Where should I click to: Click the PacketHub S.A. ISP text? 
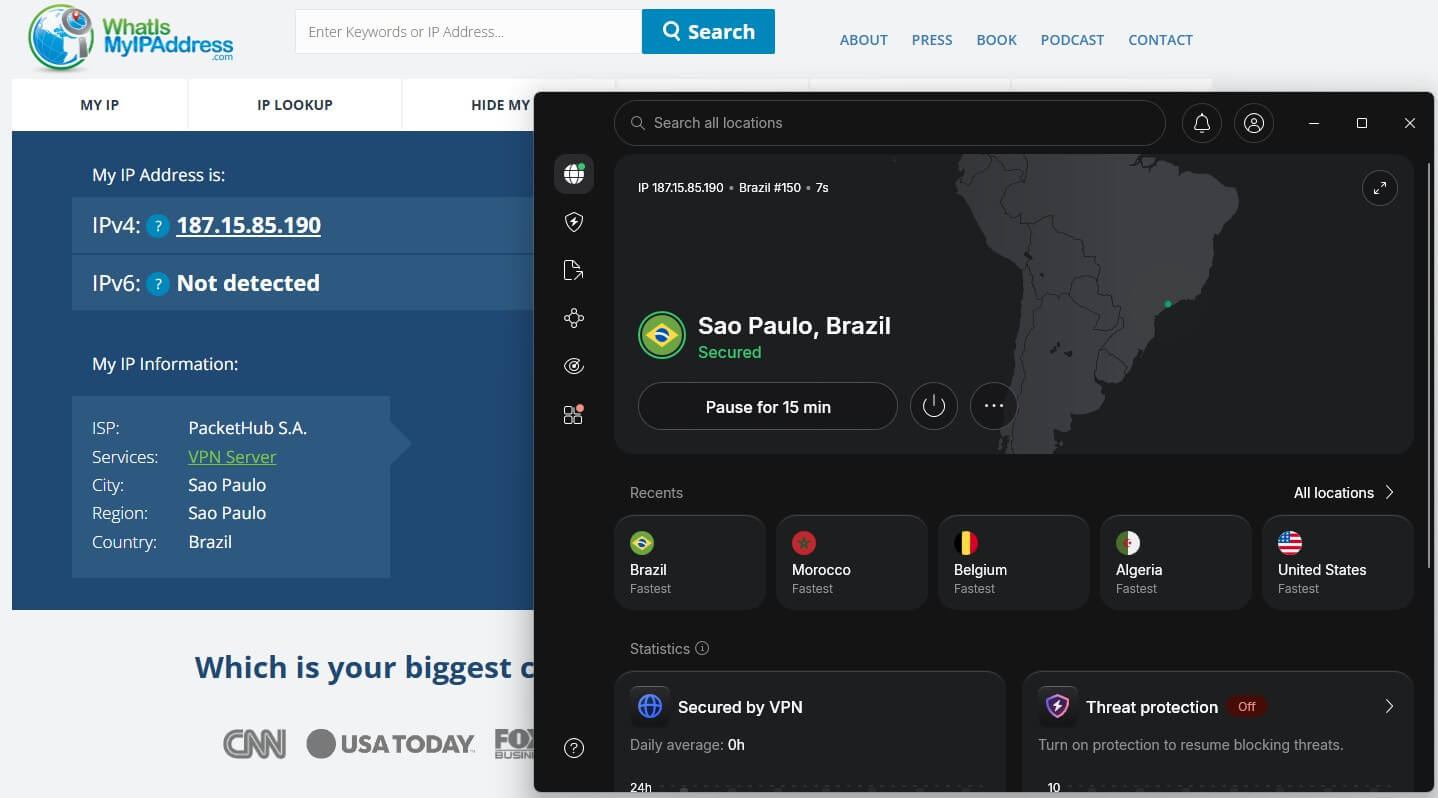point(248,428)
